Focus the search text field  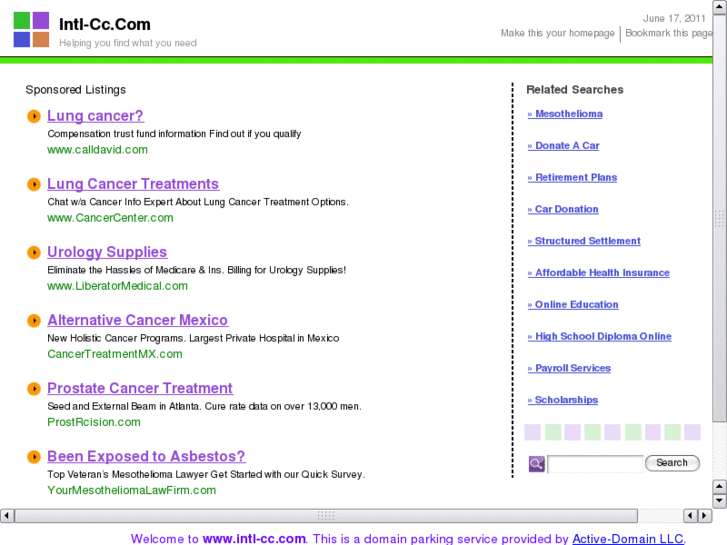click(x=595, y=464)
